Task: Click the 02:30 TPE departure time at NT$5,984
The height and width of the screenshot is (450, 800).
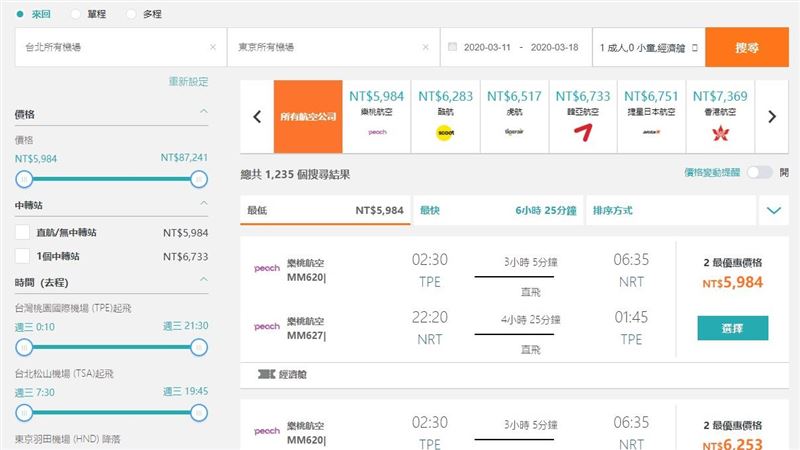Action: tap(430, 260)
